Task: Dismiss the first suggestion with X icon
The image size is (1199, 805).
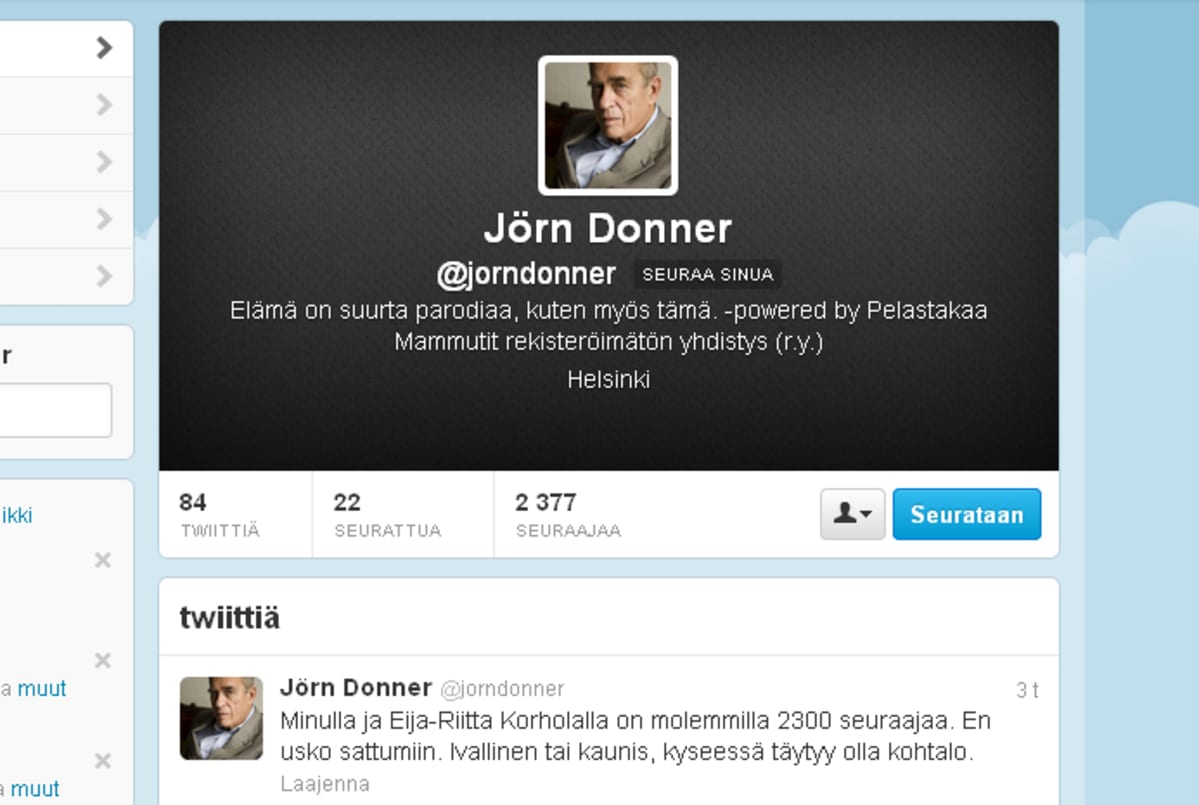Action: tap(102, 560)
